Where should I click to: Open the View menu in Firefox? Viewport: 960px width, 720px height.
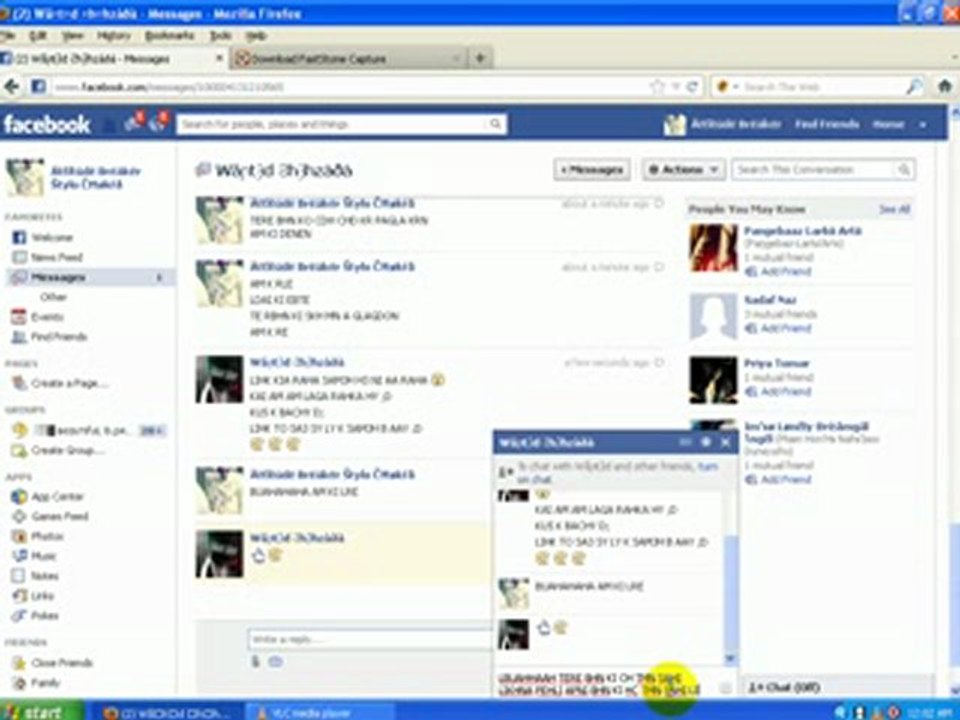coord(72,36)
